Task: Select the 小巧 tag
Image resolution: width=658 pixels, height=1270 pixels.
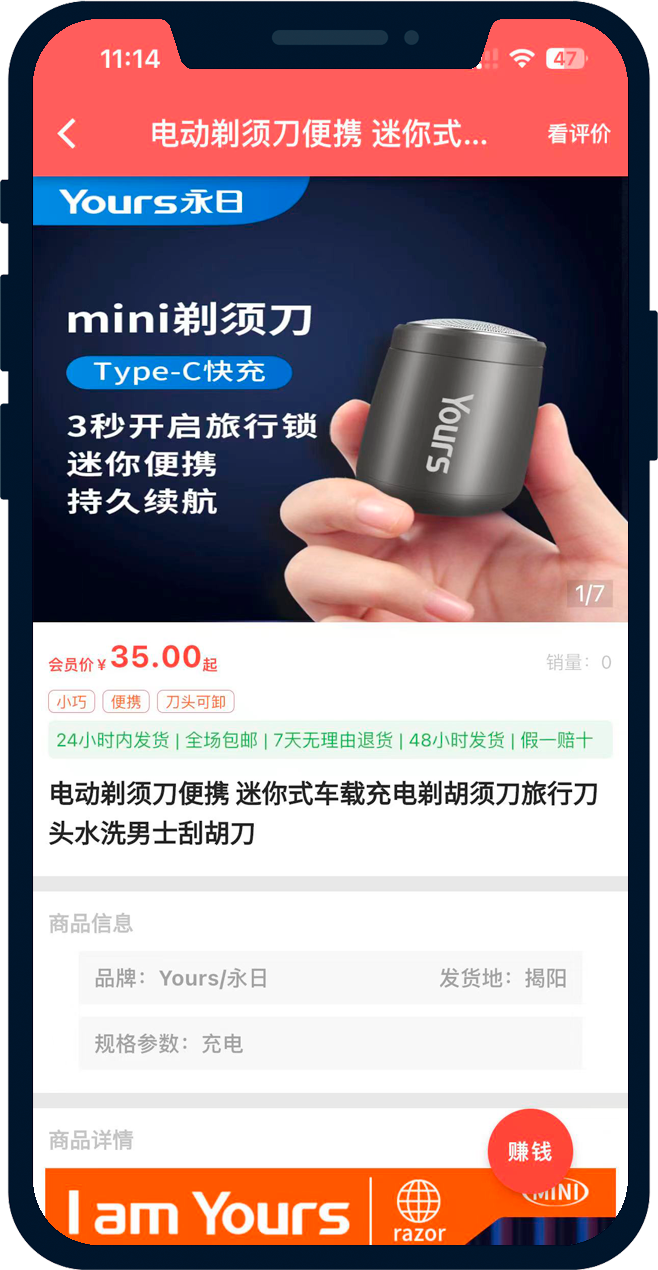Action: point(71,702)
